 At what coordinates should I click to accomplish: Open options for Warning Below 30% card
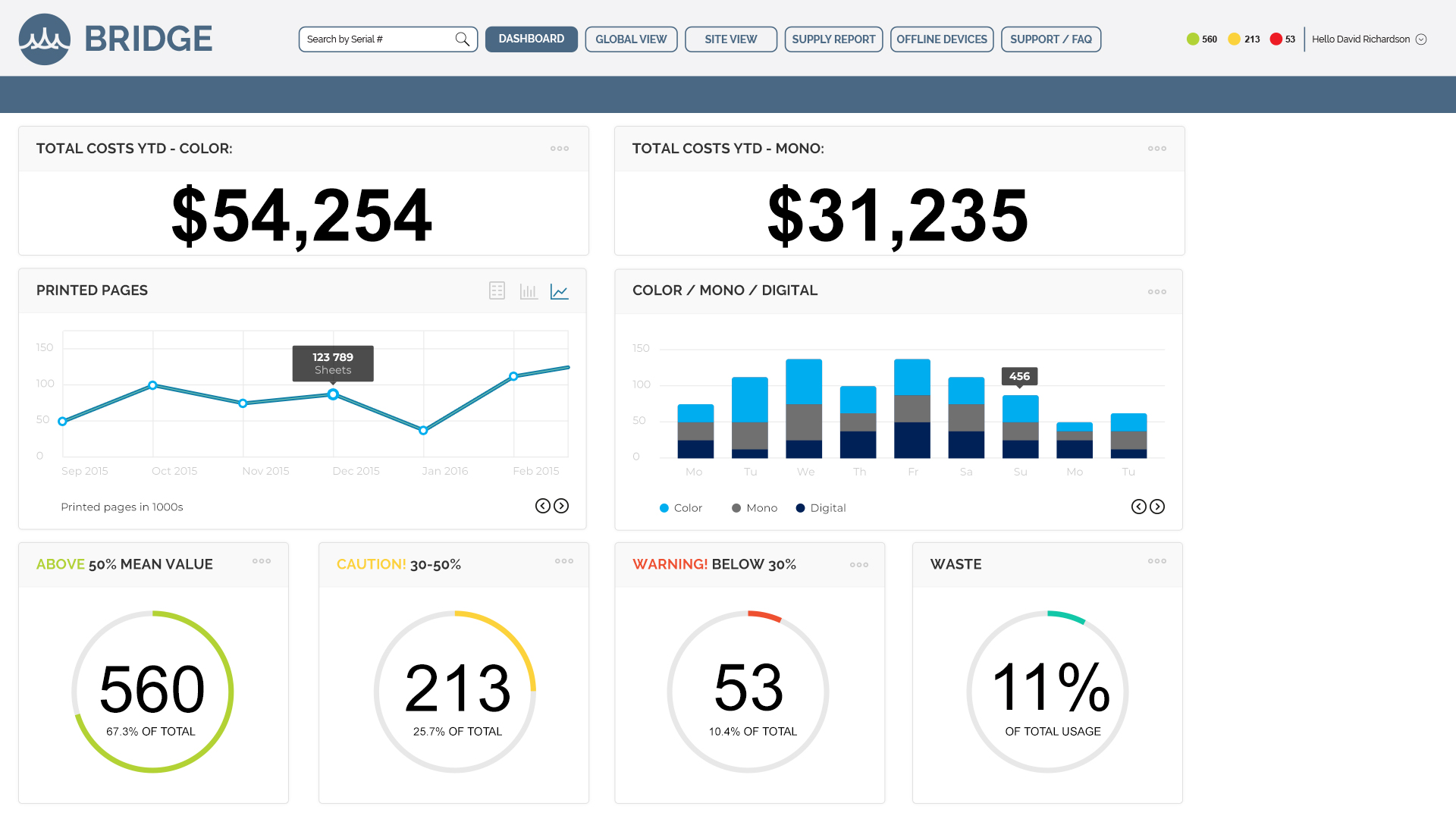pyautogui.click(x=859, y=565)
